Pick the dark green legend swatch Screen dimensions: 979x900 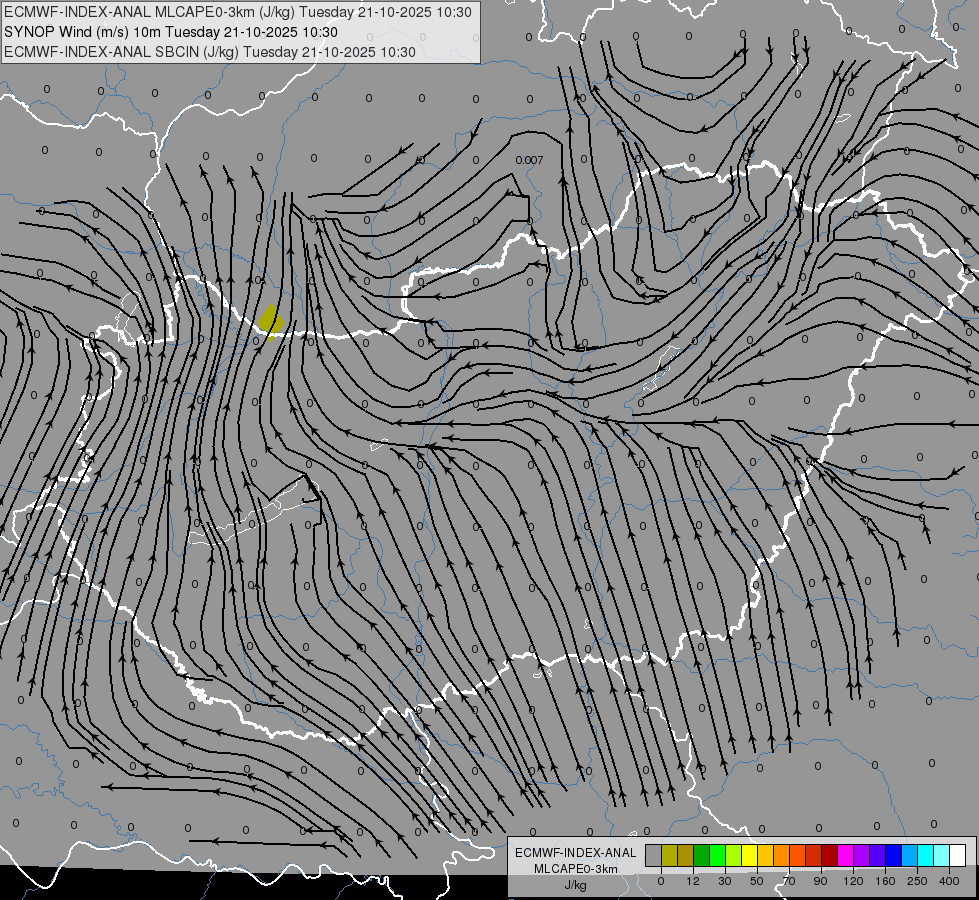tap(702, 855)
